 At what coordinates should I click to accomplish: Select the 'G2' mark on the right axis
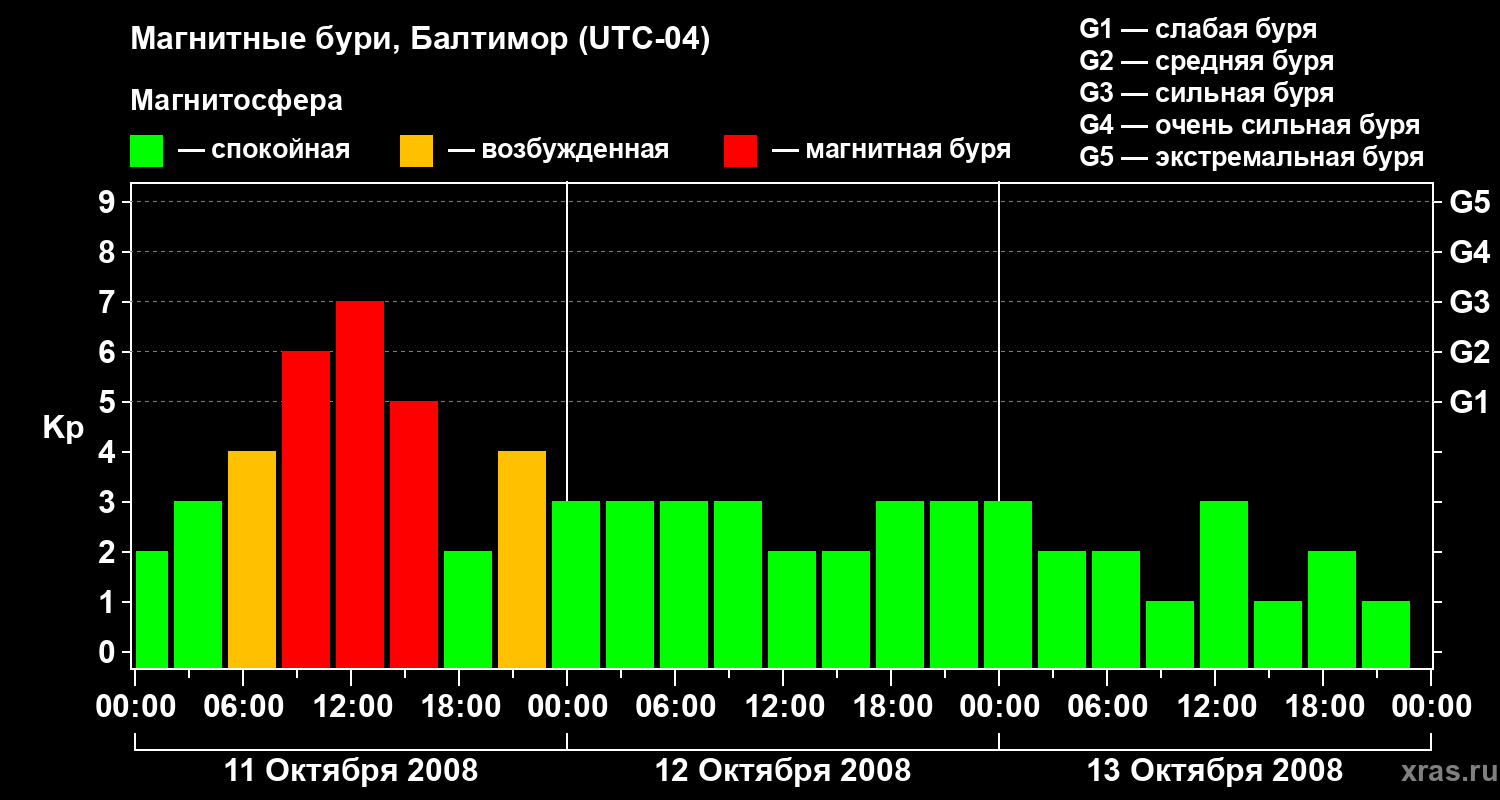pos(1469,352)
